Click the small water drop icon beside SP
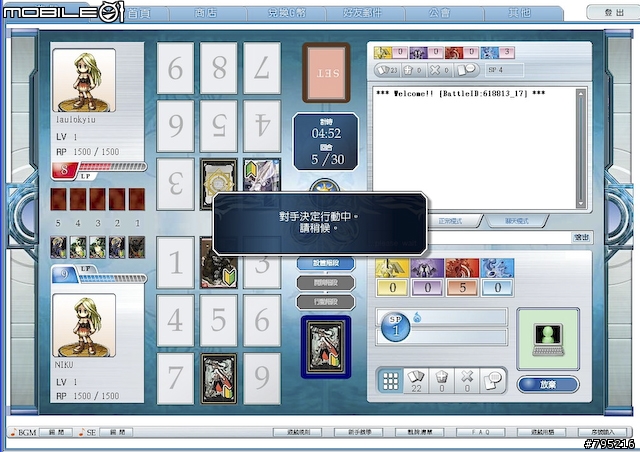The height and width of the screenshot is (452, 640). [x=417, y=317]
